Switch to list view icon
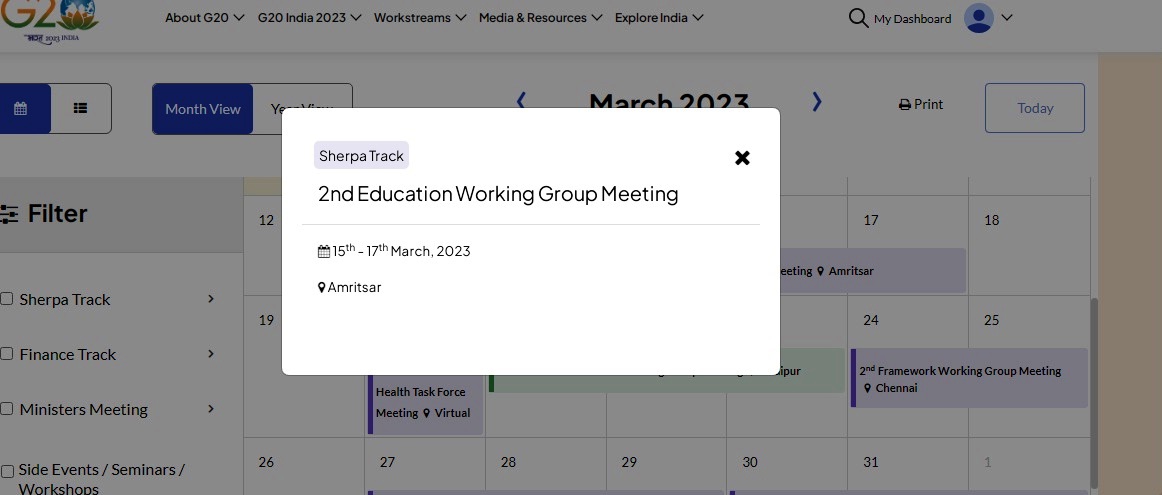Viewport: 1162px width, 495px height. [x=81, y=108]
